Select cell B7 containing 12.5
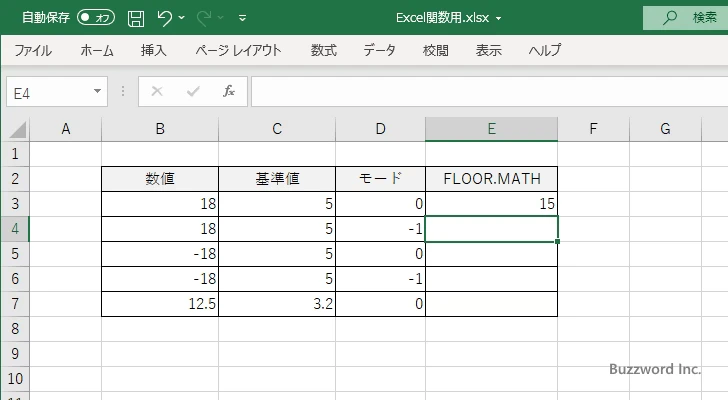The height and width of the screenshot is (400, 728). (x=160, y=304)
